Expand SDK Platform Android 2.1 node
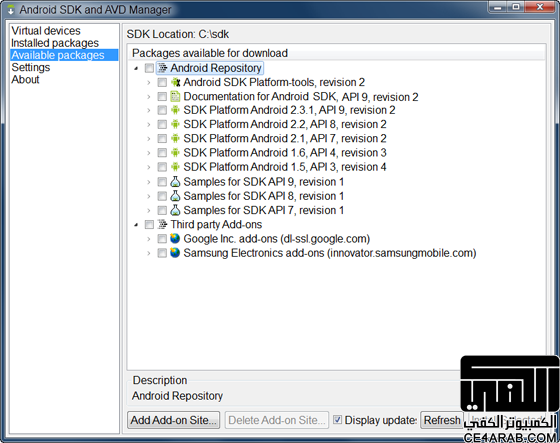This screenshot has width=560, height=443. 149,139
